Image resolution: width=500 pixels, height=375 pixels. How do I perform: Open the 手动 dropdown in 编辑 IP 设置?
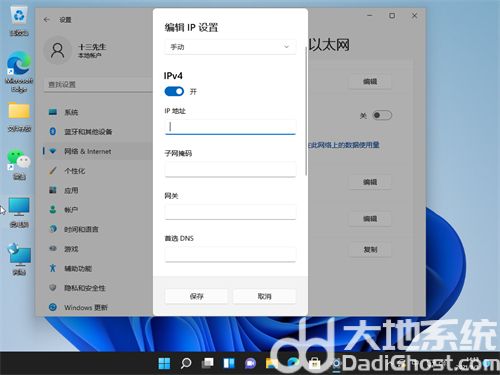[x=230, y=47]
